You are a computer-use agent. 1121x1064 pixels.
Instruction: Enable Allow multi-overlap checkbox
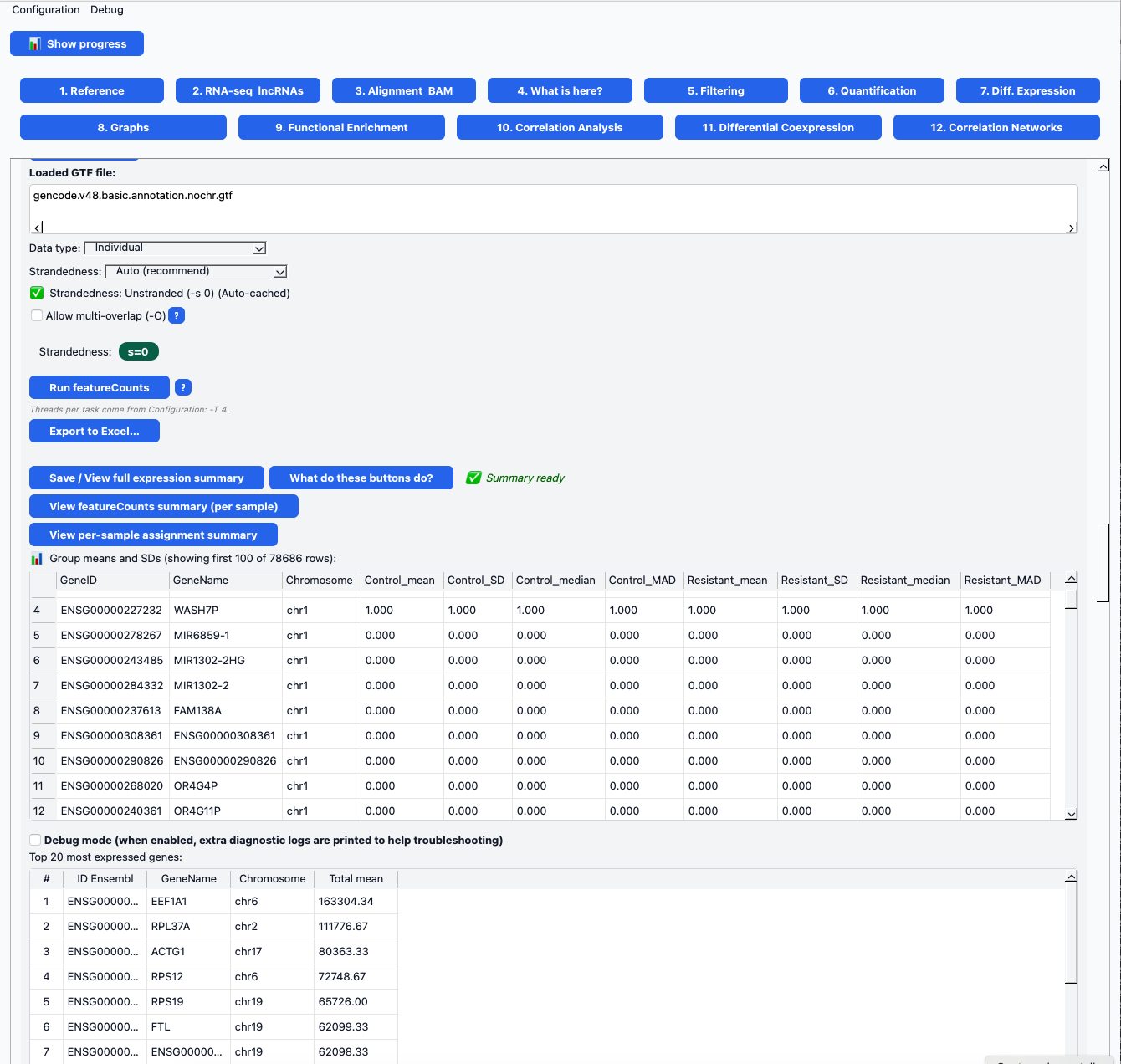(37, 315)
